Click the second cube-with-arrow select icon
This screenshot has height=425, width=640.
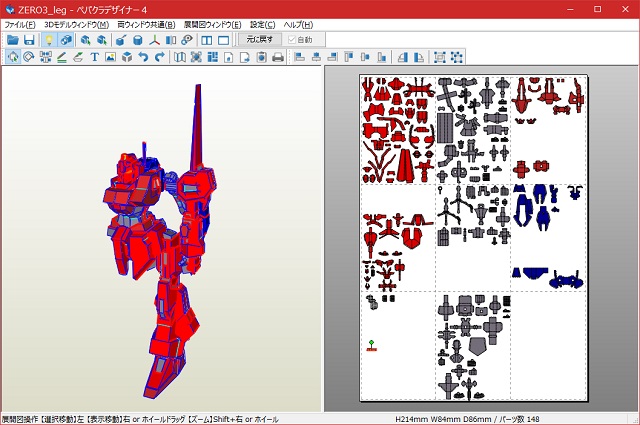coord(102,40)
